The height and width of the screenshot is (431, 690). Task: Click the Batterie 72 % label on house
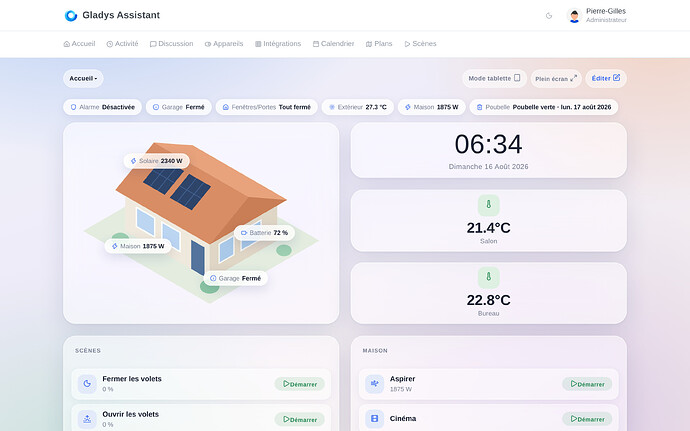(264, 233)
